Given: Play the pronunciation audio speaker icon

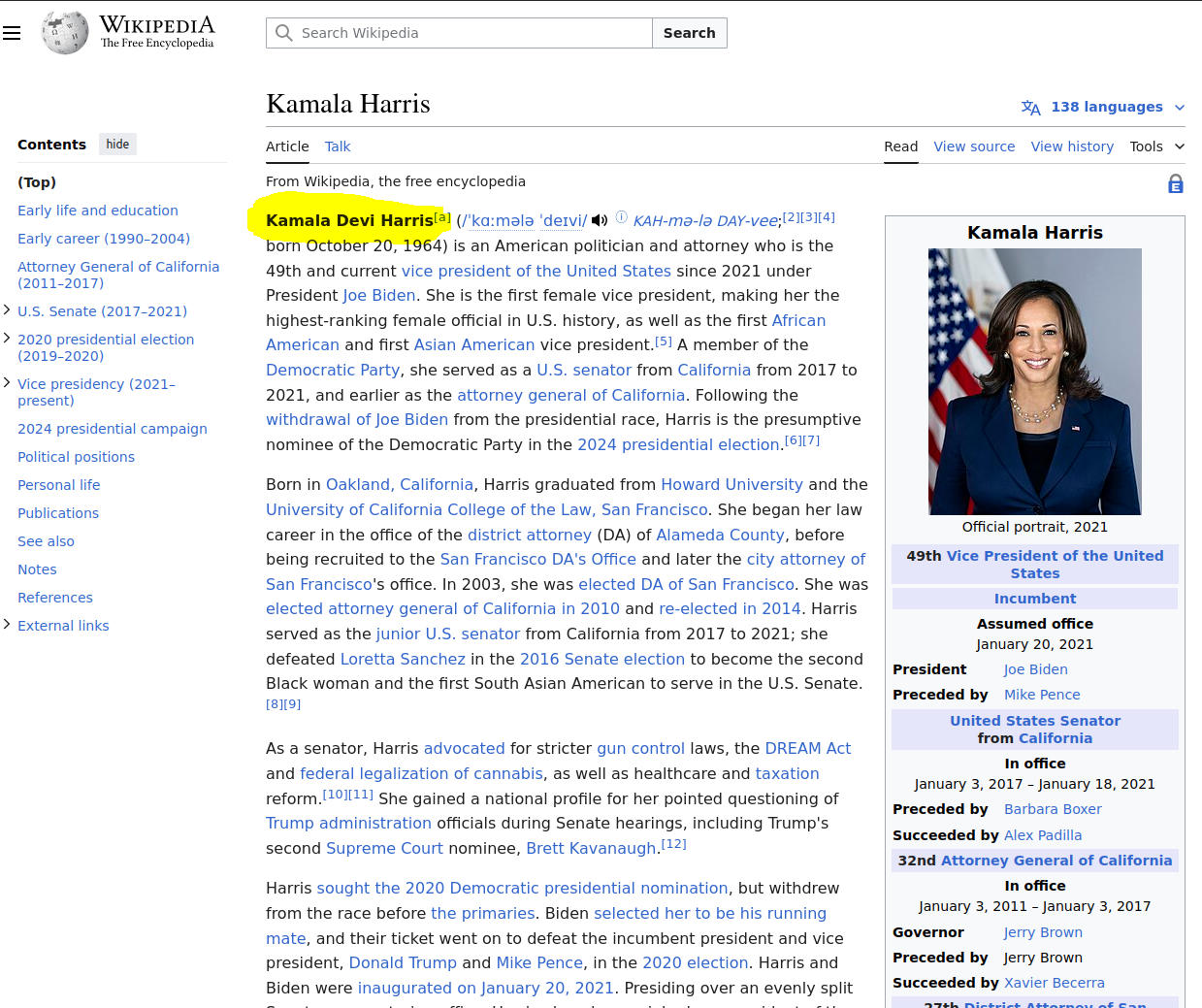Looking at the screenshot, I should (x=600, y=221).
